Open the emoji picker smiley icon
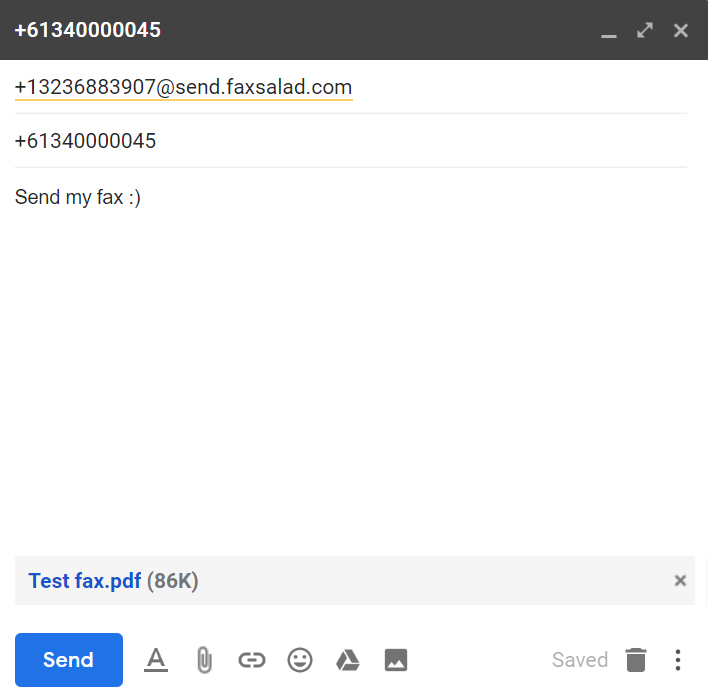 [300, 660]
